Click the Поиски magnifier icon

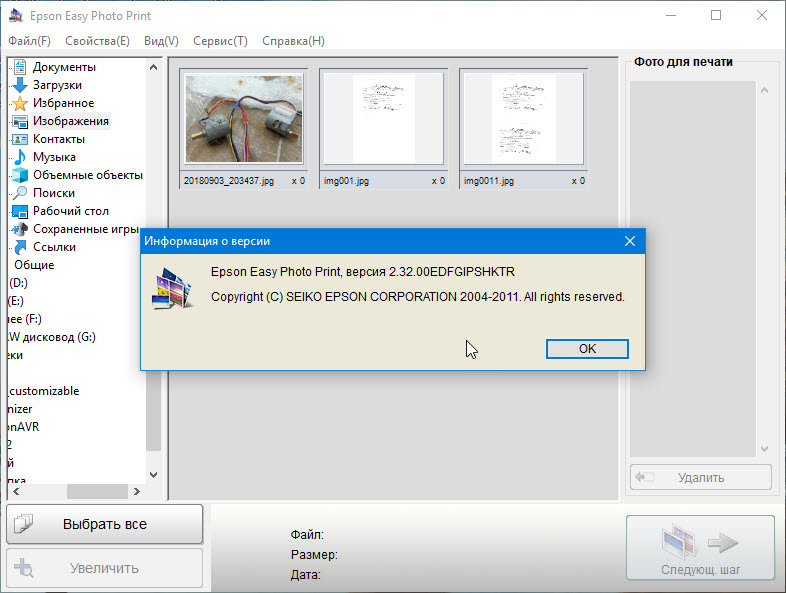click(20, 193)
